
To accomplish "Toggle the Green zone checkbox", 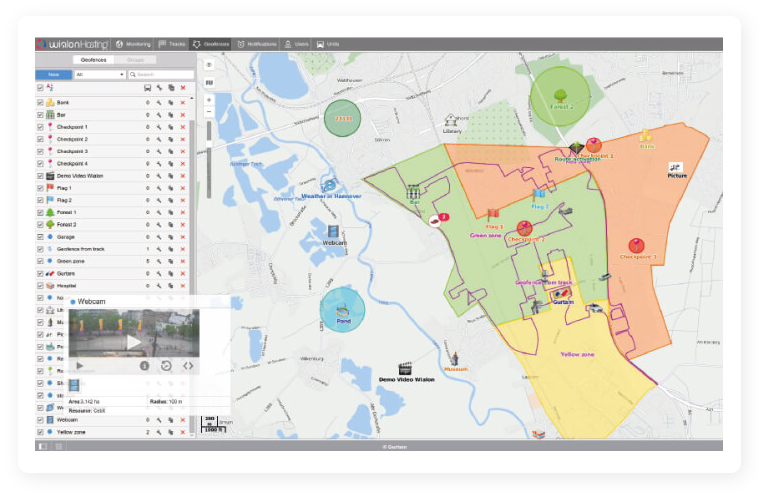I will pos(40,261).
